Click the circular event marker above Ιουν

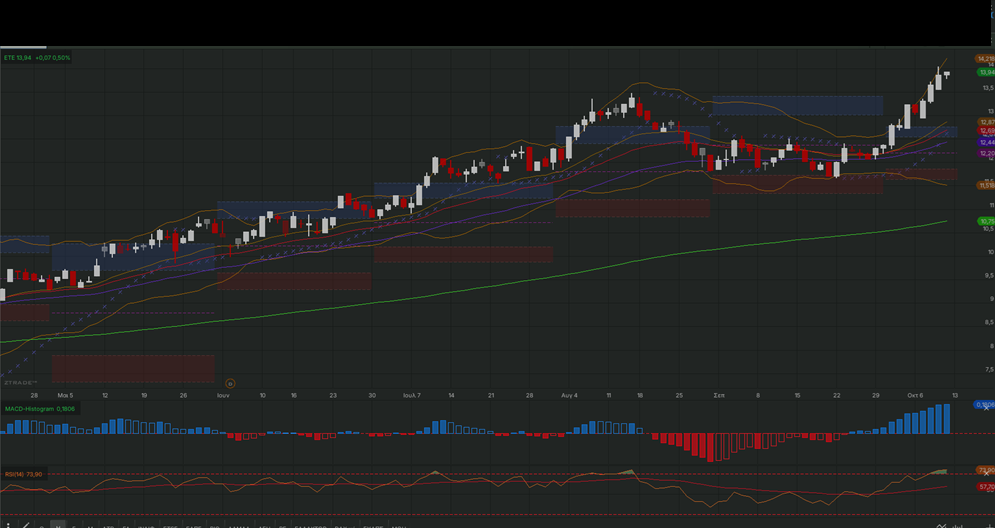click(x=230, y=383)
